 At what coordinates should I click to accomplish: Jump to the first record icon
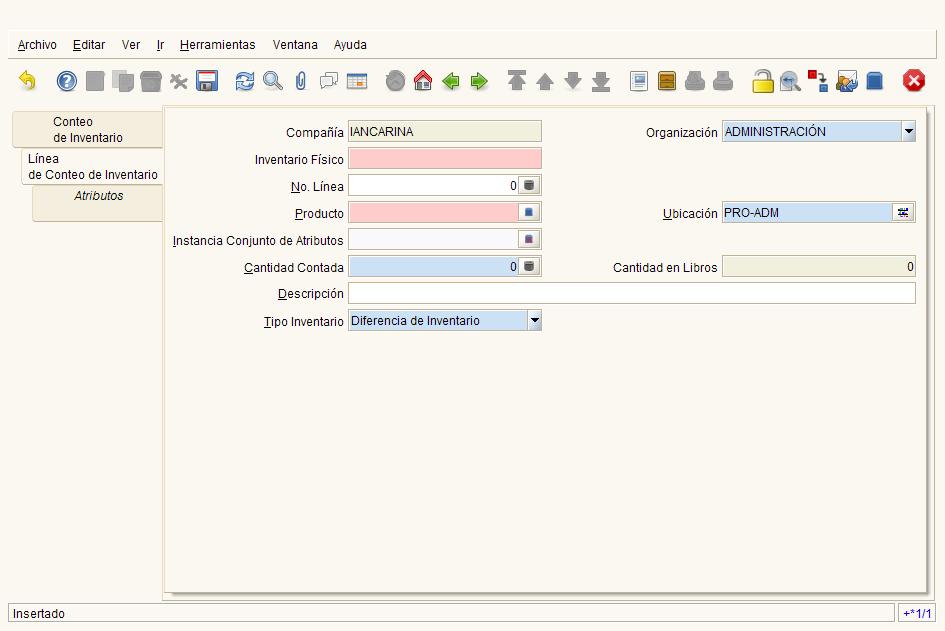tap(516, 81)
